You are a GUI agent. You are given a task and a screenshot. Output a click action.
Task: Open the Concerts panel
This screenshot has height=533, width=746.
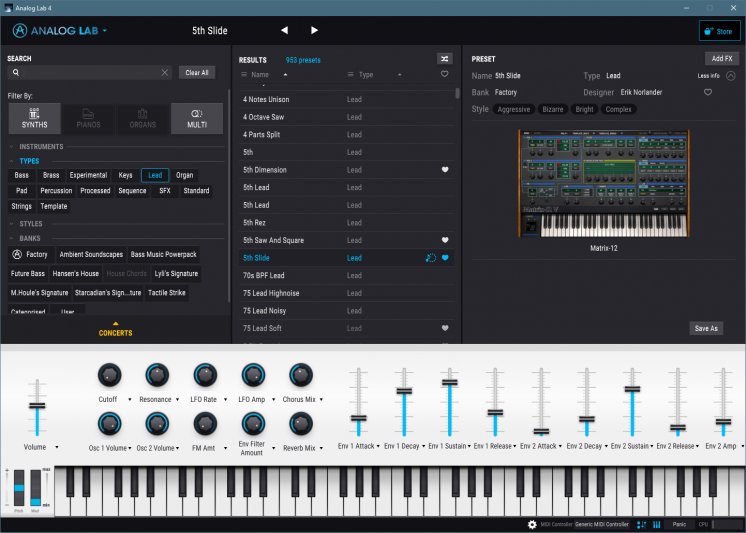116,329
